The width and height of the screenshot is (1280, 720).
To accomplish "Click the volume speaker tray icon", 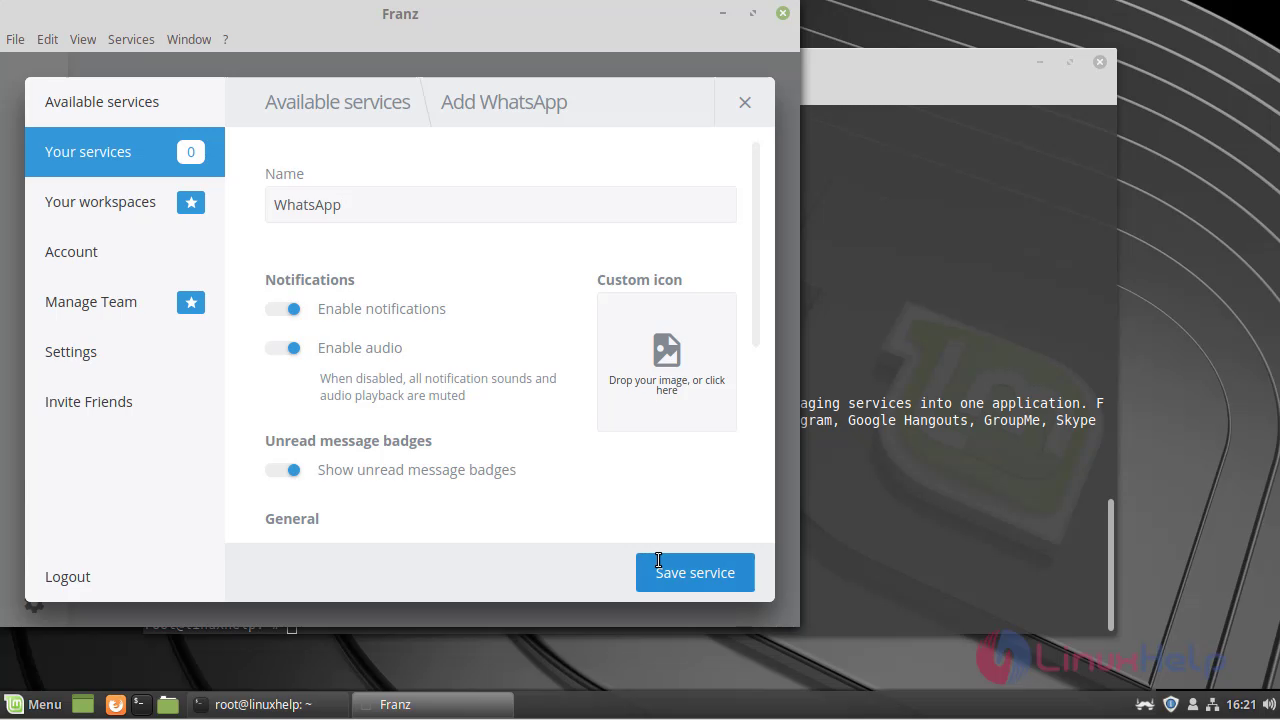I will (x=1269, y=704).
